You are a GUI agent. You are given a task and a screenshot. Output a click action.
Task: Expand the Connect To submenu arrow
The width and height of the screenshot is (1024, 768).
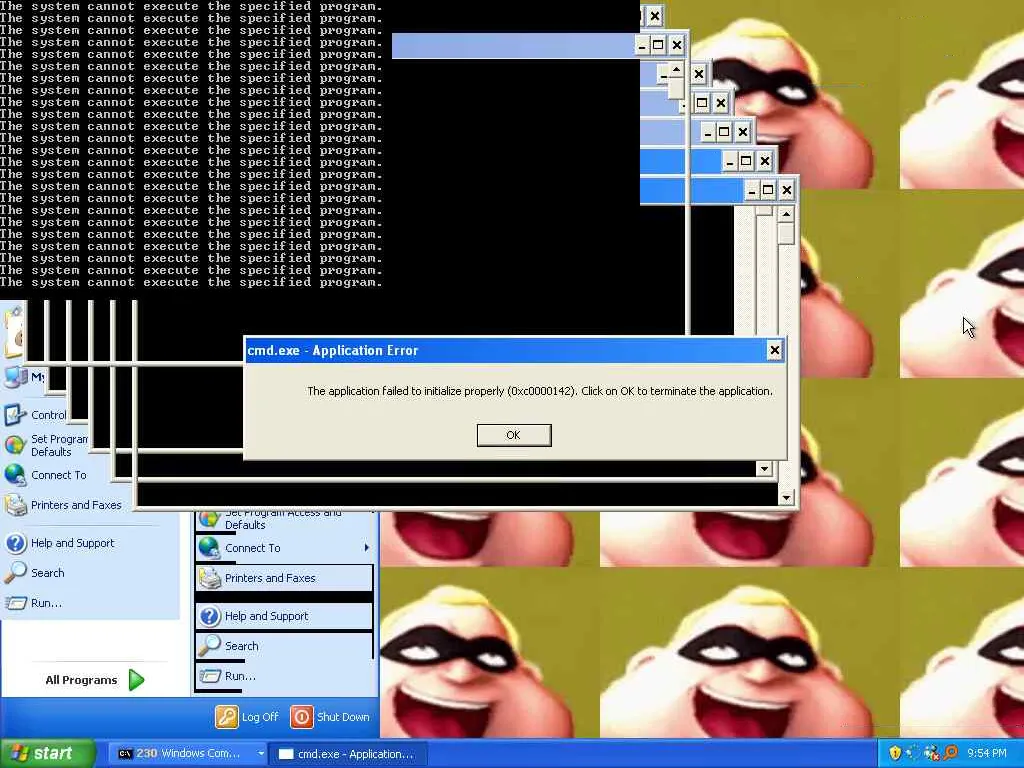pyautogui.click(x=366, y=548)
